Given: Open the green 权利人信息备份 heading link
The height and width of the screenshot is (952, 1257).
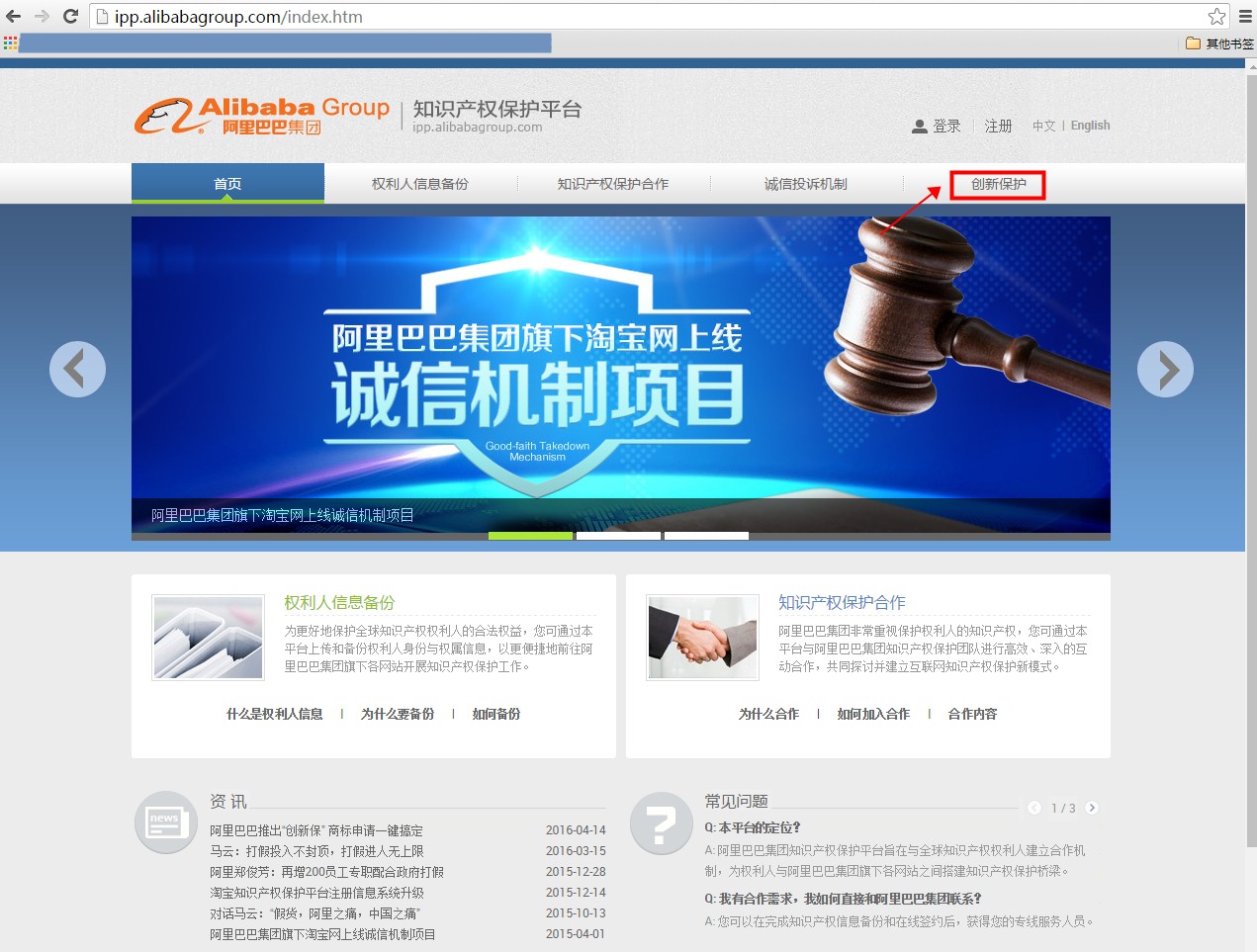Looking at the screenshot, I should (339, 602).
